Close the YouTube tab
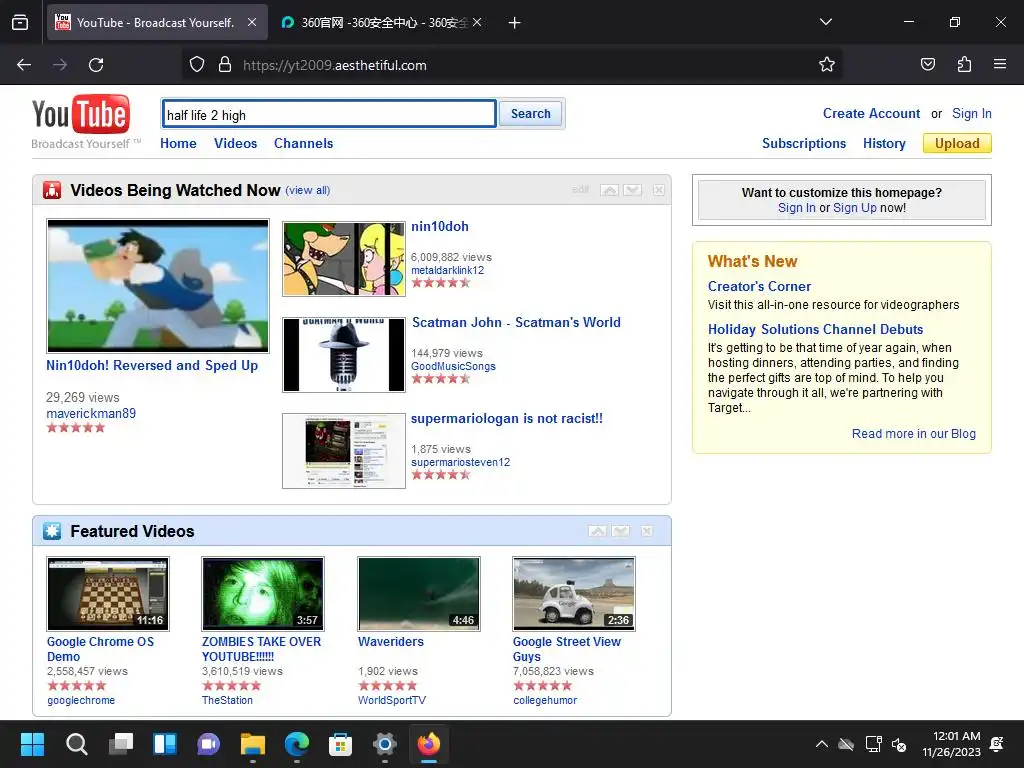Viewport: 1024px width, 768px height. [252, 22]
